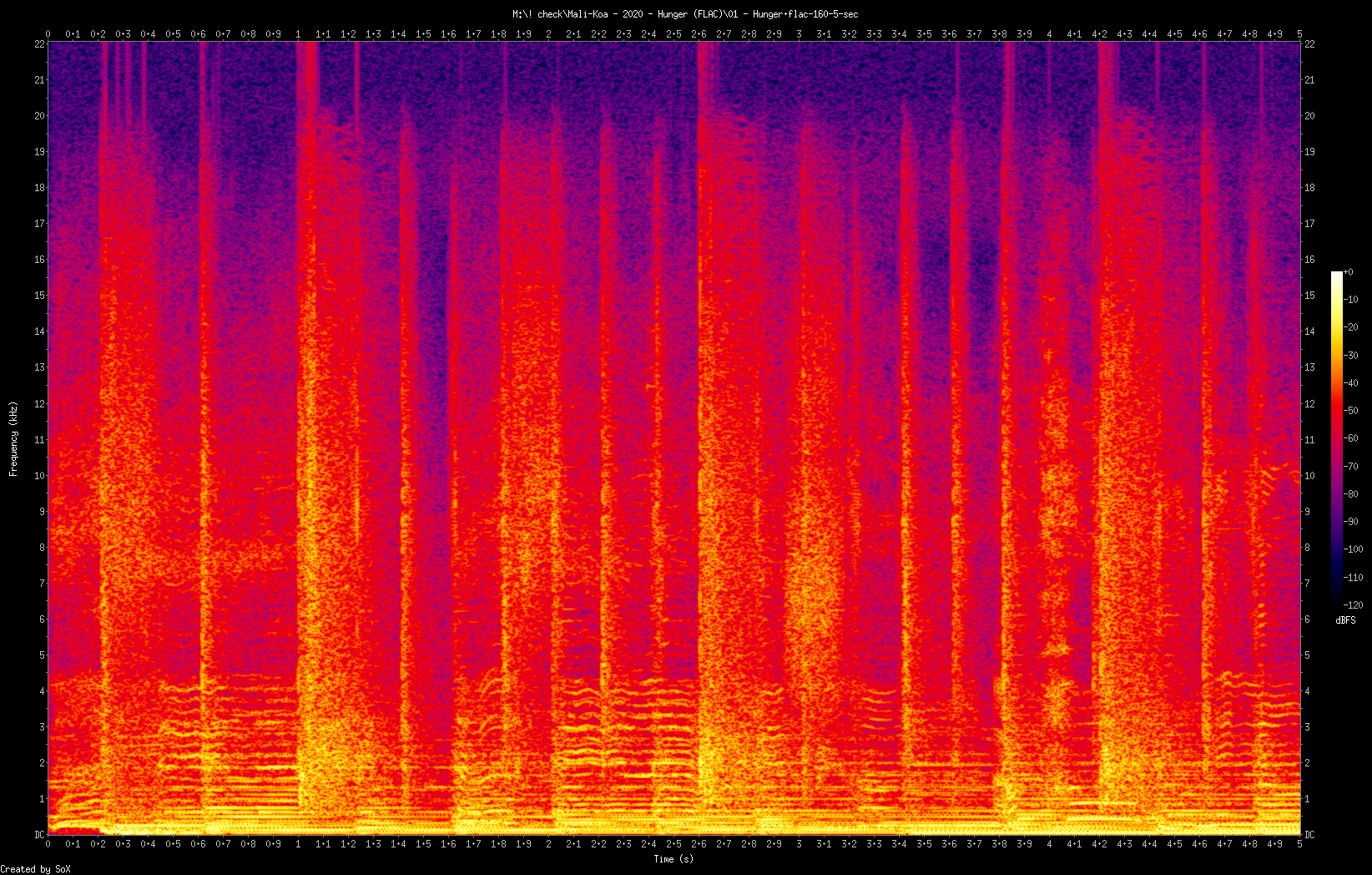
Task: Select the "-60" level on the color legend
Action: pyautogui.click(x=1352, y=438)
